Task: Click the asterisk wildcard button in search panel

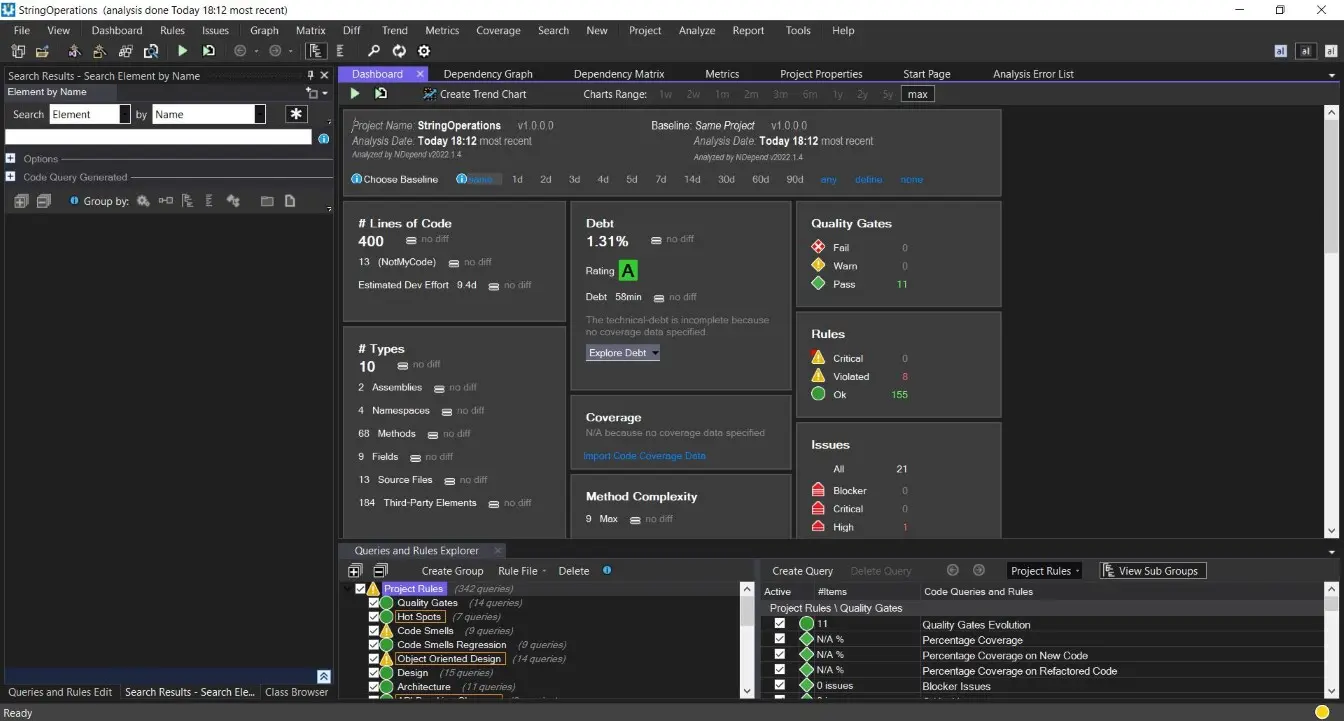Action: (x=296, y=114)
